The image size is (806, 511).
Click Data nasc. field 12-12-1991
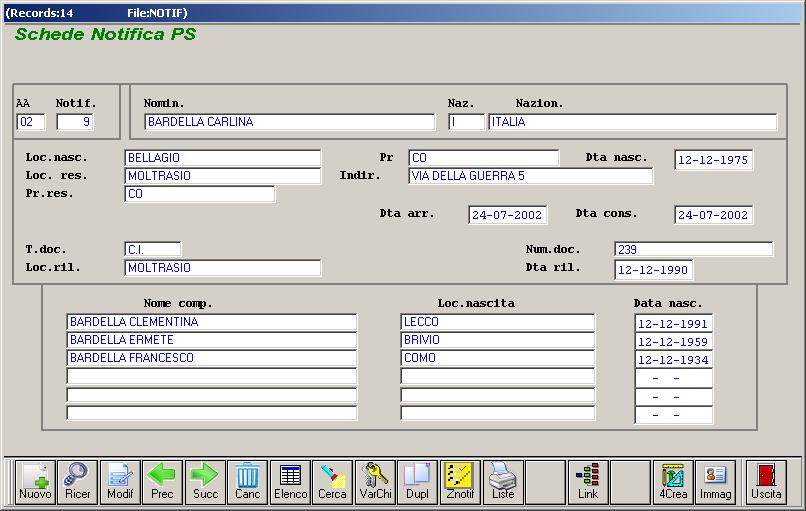pyautogui.click(x=674, y=323)
